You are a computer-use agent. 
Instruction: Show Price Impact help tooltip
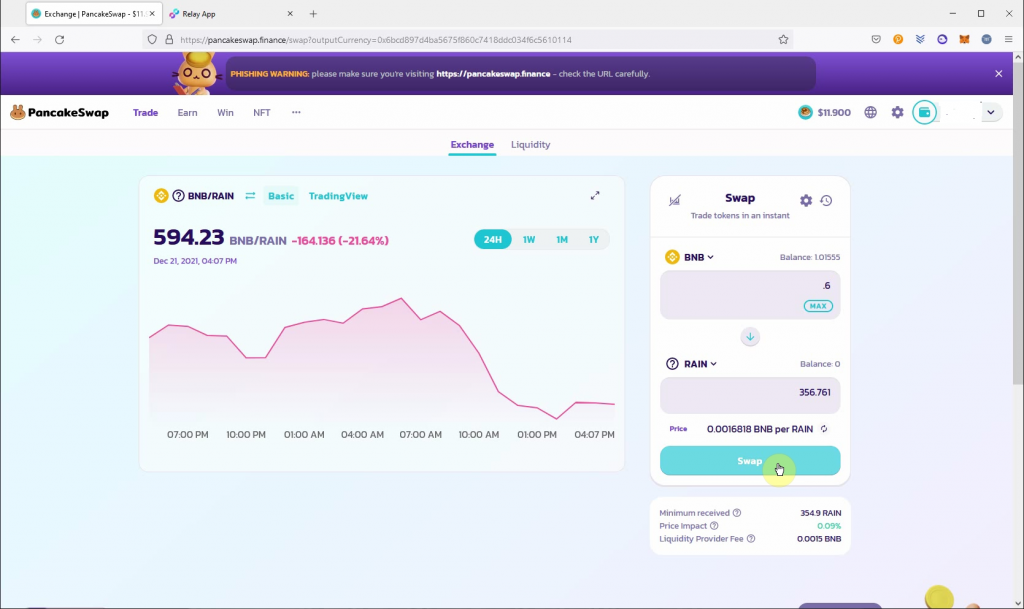714,525
